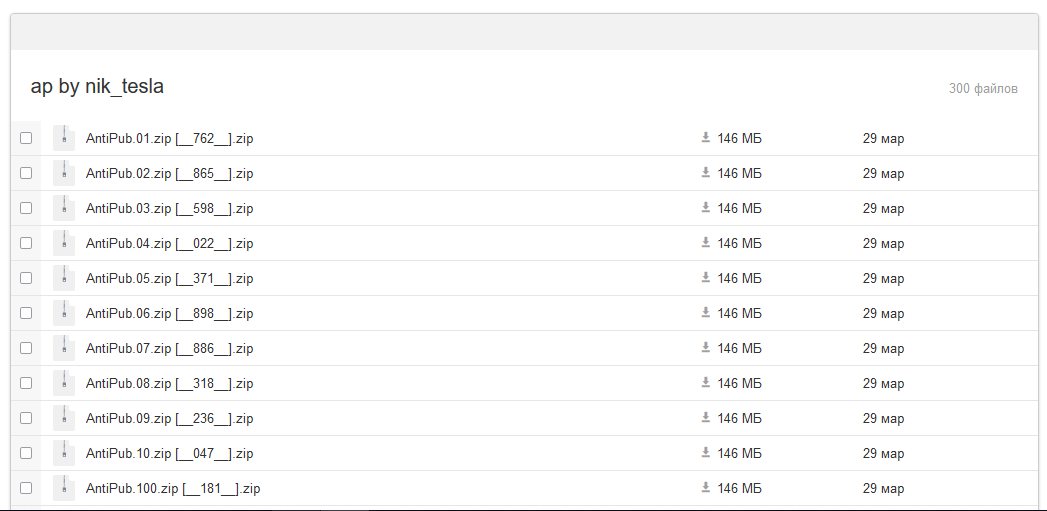Image resolution: width=1047 pixels, height=511 pixels.
Task: Open the AntiPub.07.zip [__886__].zip filename
Action: [x=170, y=349]
